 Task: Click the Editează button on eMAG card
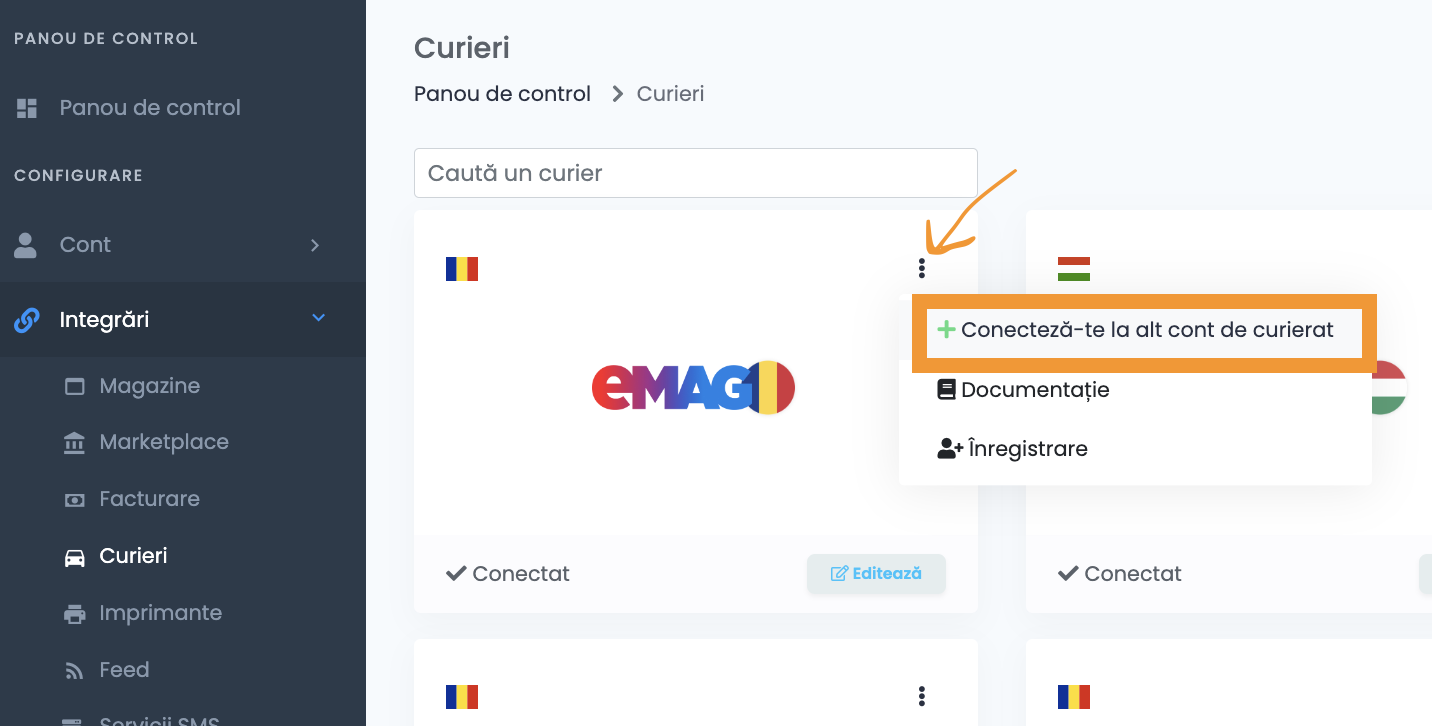tap(876, 574)
